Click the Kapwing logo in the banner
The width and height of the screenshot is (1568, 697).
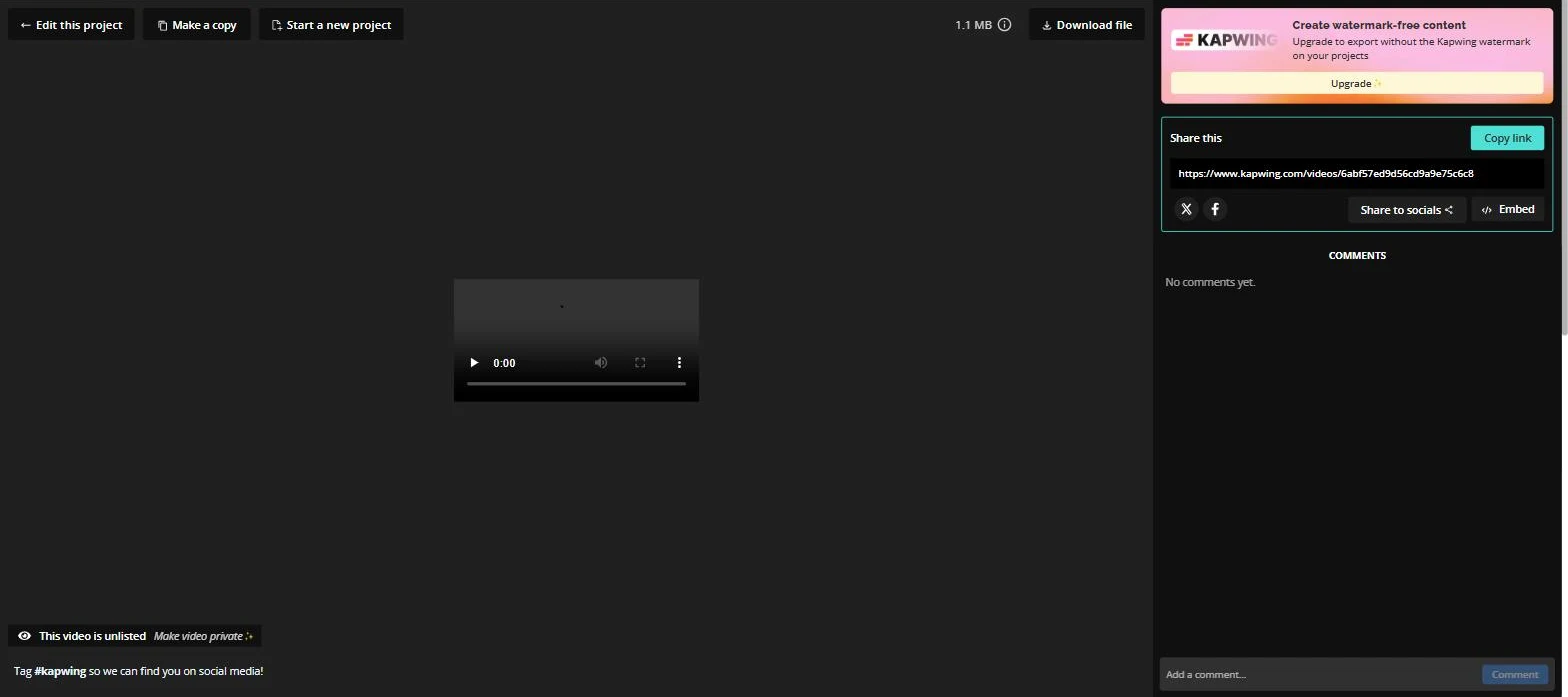[x=1226, y=40]
